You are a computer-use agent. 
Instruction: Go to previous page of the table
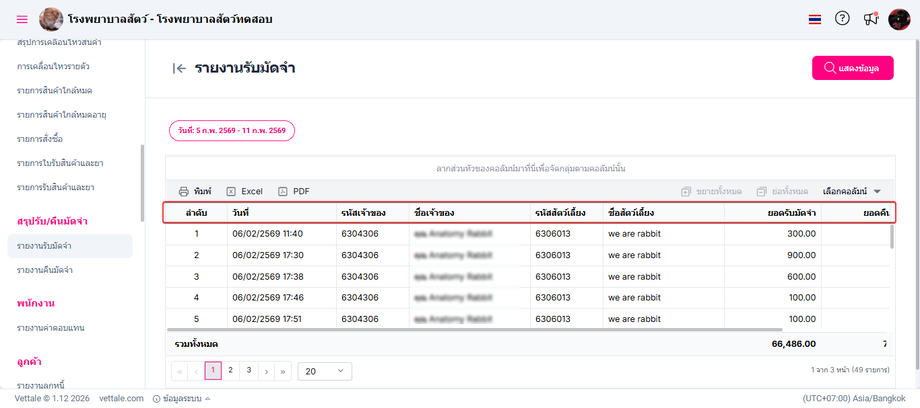point(196,371)
